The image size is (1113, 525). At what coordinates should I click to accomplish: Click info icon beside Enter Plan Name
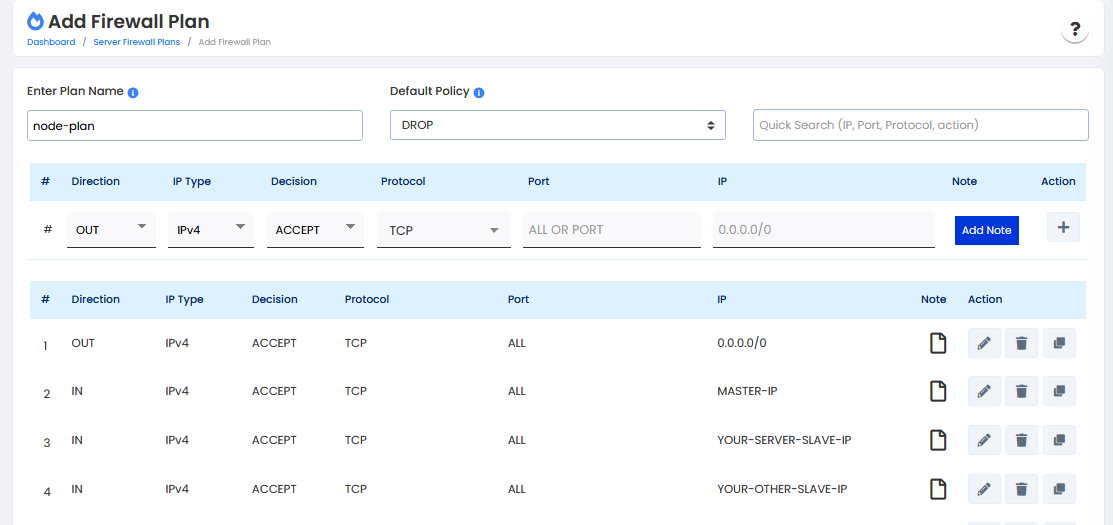[x=133, y=92]
